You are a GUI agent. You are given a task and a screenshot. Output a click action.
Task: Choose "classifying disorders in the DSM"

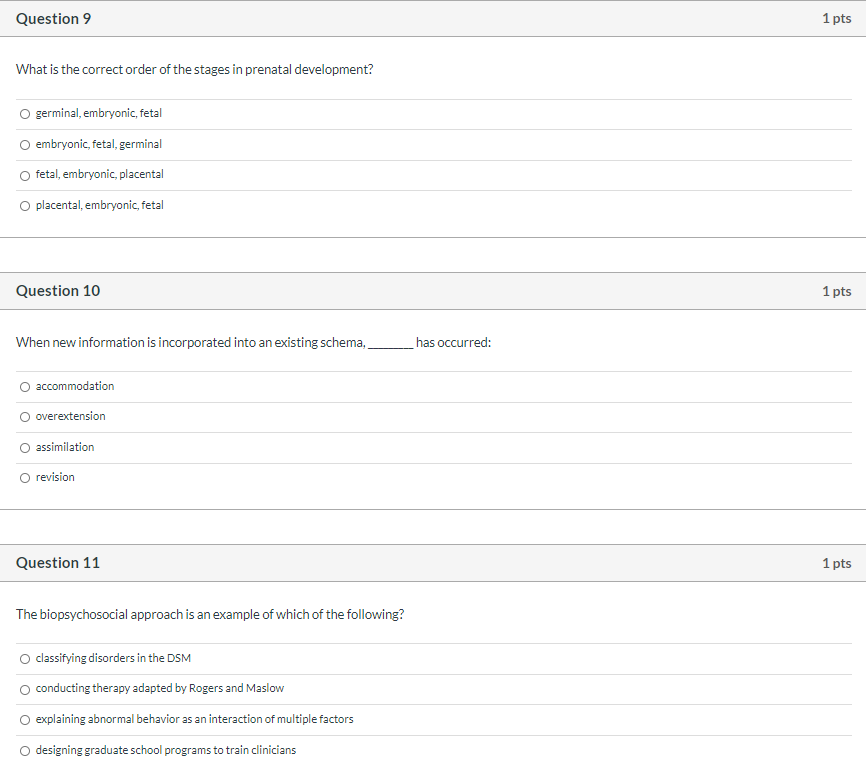coord(25,659)
